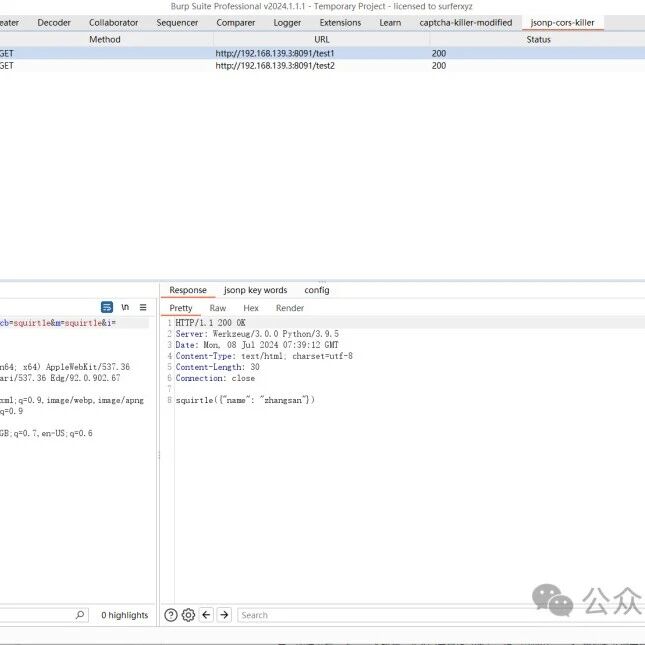Sort by the Method column header
645x645 pixels.
(105, 39)
